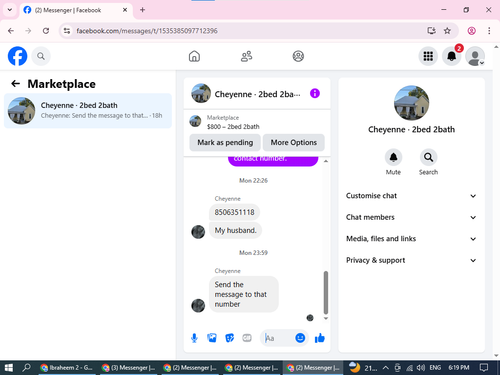The width and height of the screenshot is (500, 375).
Task: Expand the Customise chat section
Action: click(411, 196)
